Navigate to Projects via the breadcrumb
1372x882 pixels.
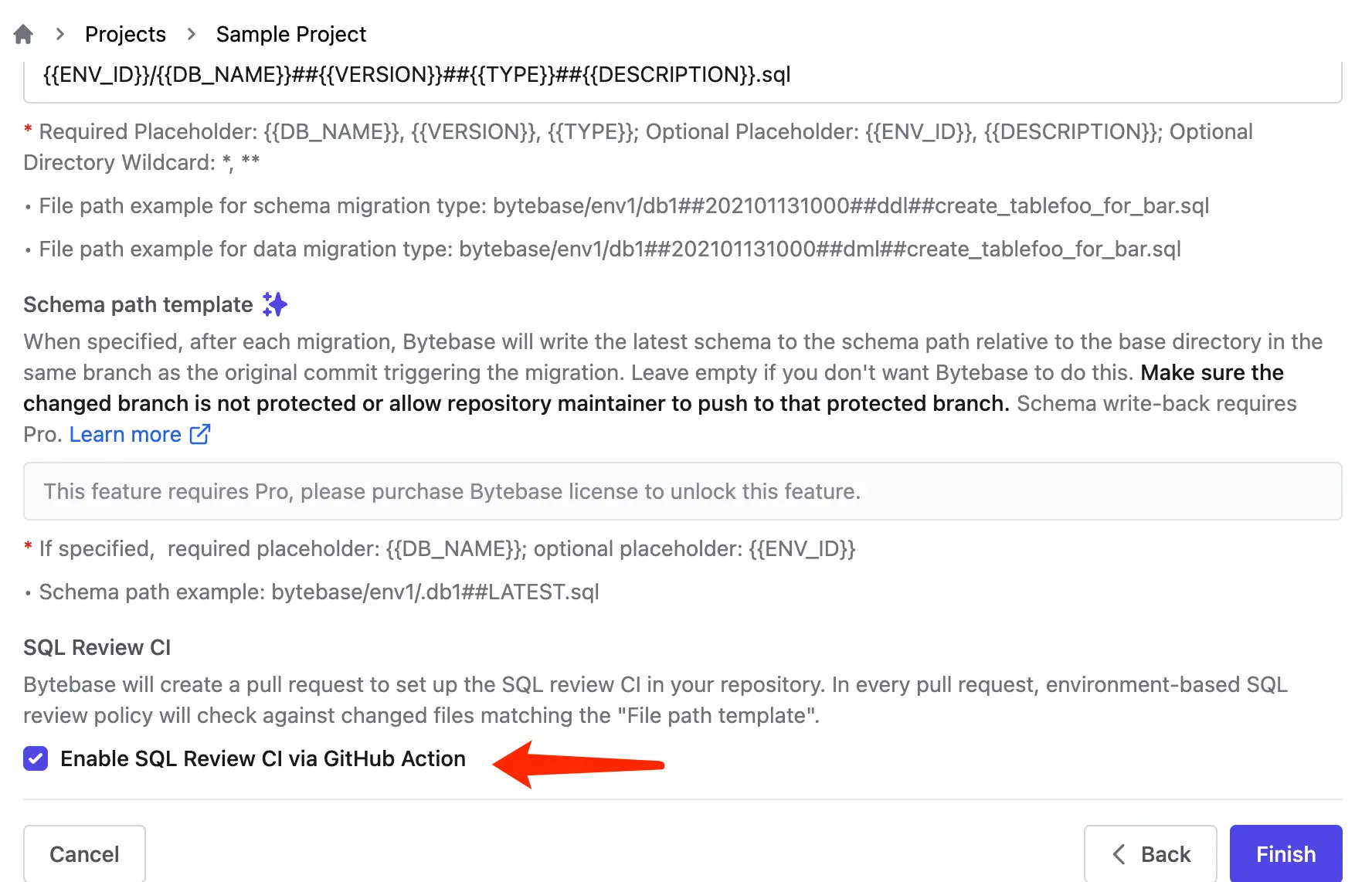point(125,34)
